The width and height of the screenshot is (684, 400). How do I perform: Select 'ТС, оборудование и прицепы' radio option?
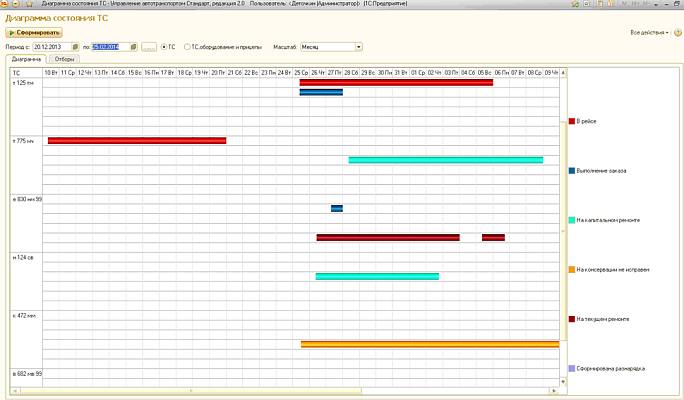coord(189,46)
